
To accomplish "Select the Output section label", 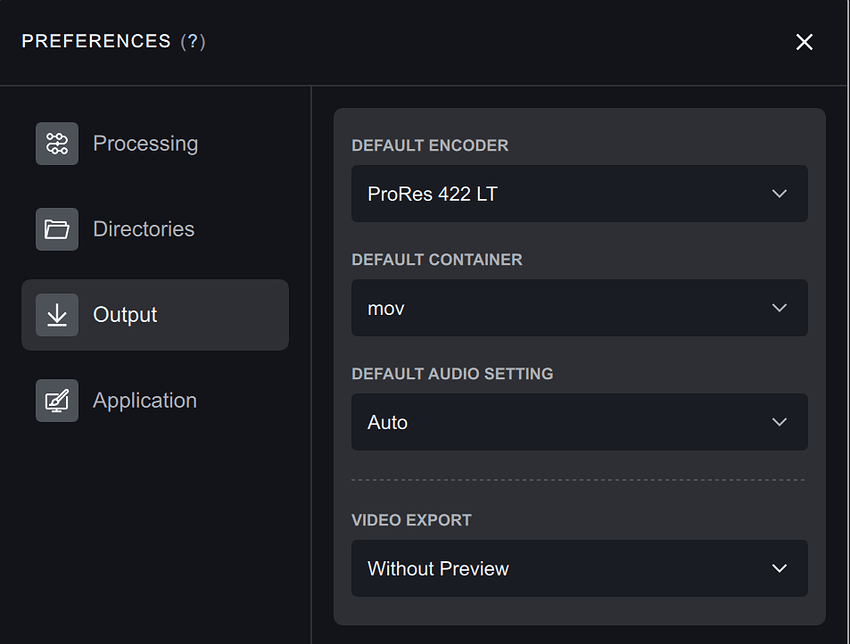I will click(125, 315).
